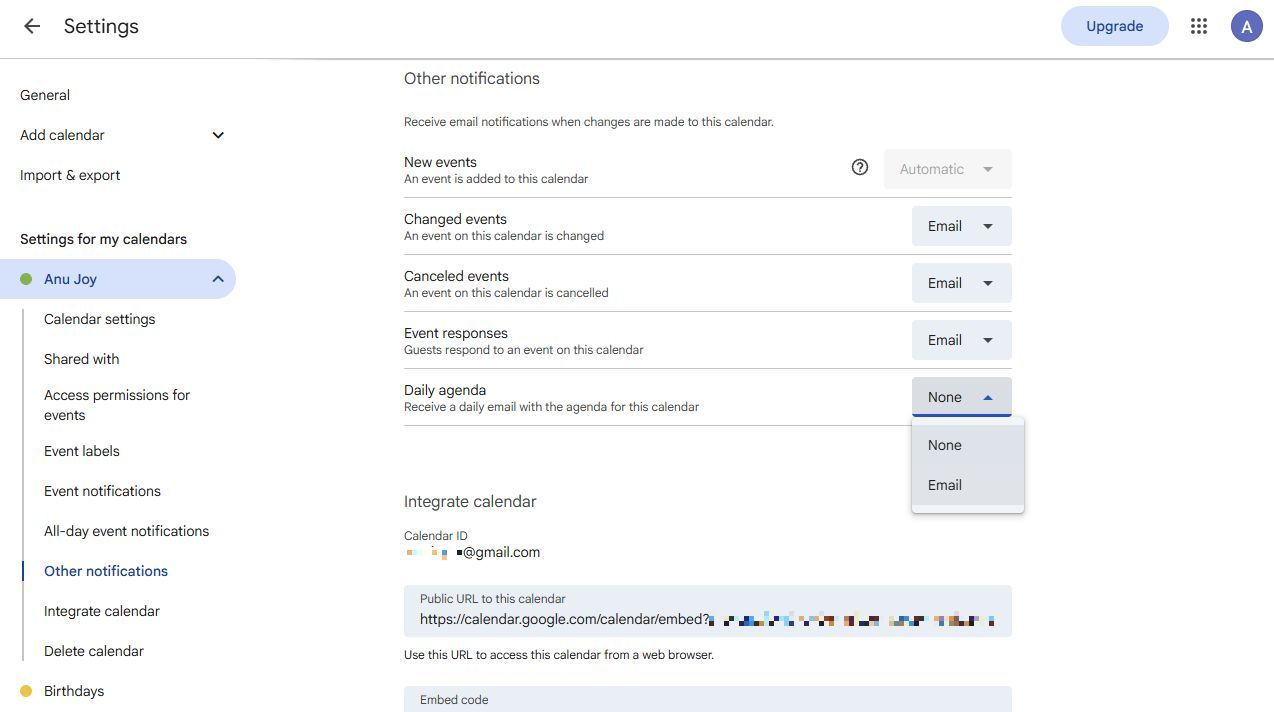Click the disabled New events Automatic dropdown
The height and width of the screenshot is (712, 1274).
click(947, 169)
